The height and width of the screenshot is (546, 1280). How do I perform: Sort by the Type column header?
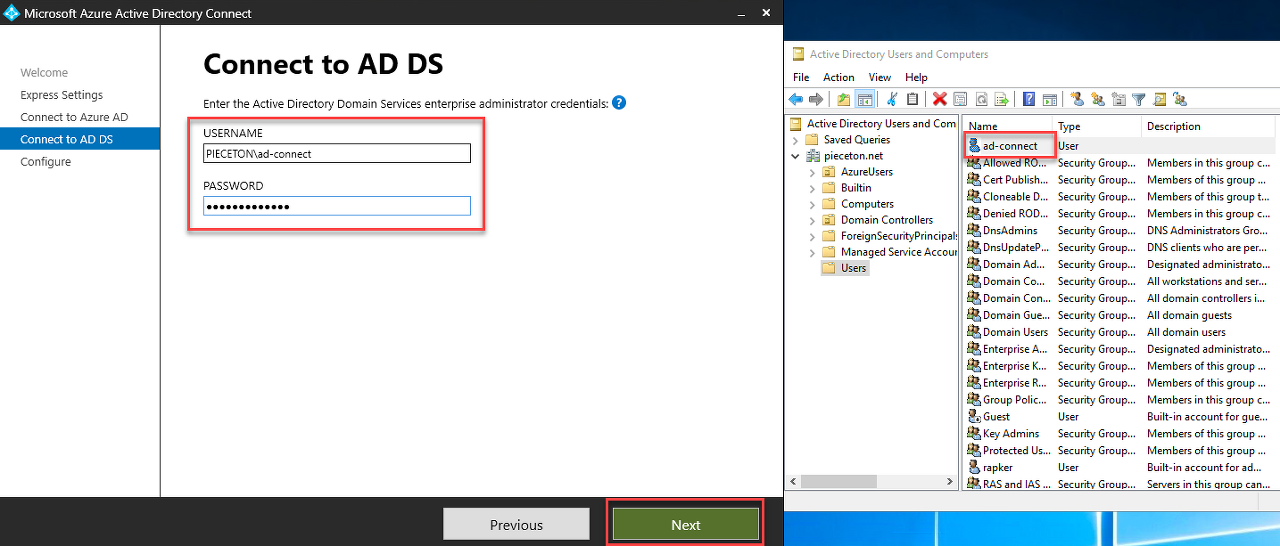1097,126
